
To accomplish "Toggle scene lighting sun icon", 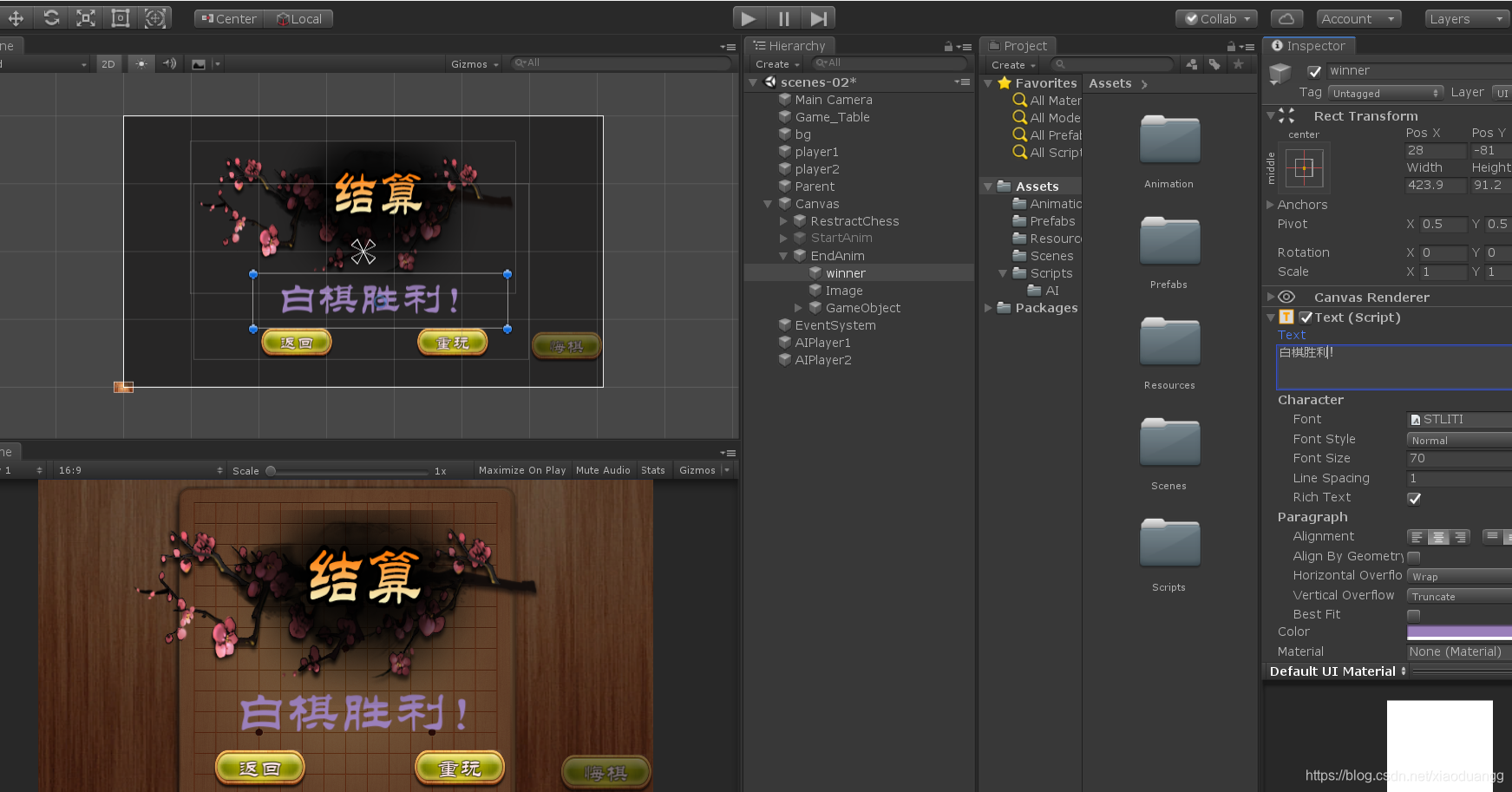I will (x=141, y=63).
